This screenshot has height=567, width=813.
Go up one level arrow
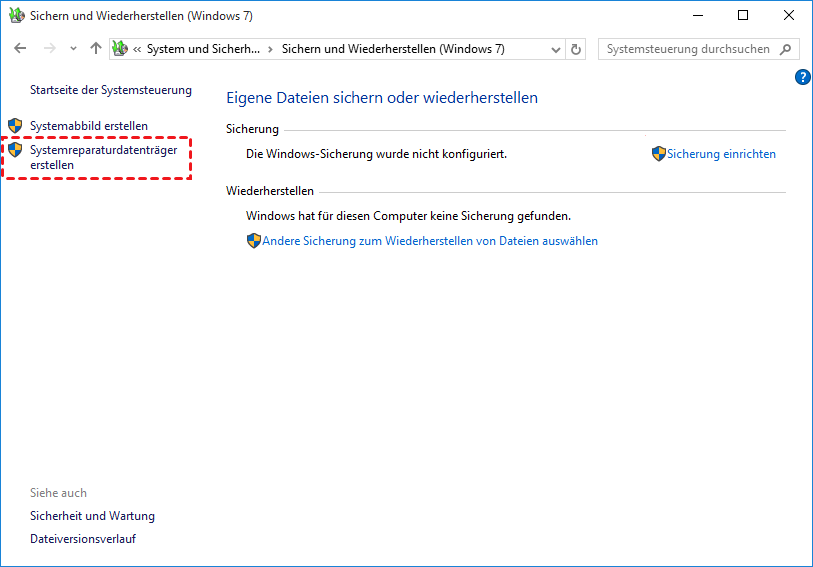coord(95,49)
